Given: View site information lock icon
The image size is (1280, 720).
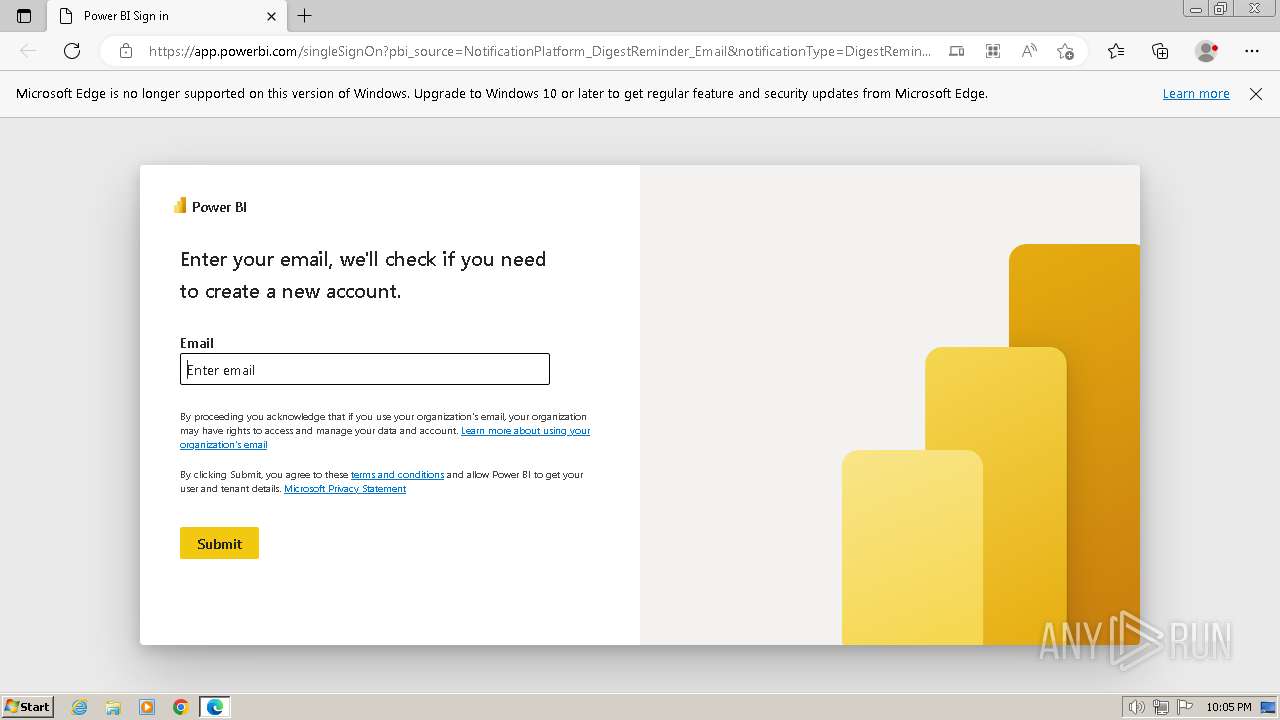Looking at the screenshot, I should point(126,51).
